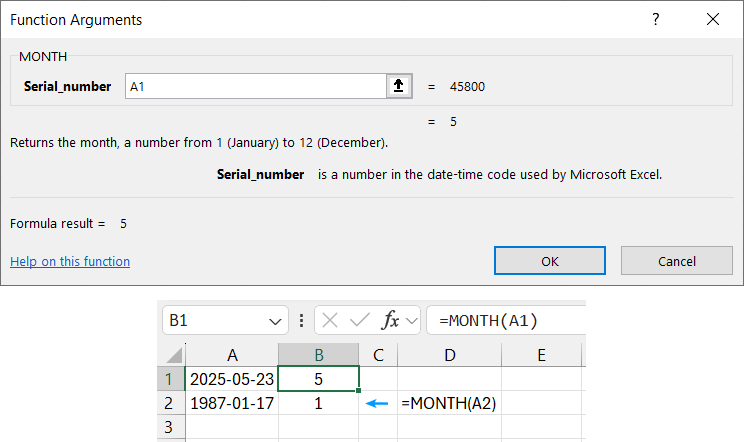Select row 3 header
The width and height of the screenshot is (744, 442).
pos(170,427)
